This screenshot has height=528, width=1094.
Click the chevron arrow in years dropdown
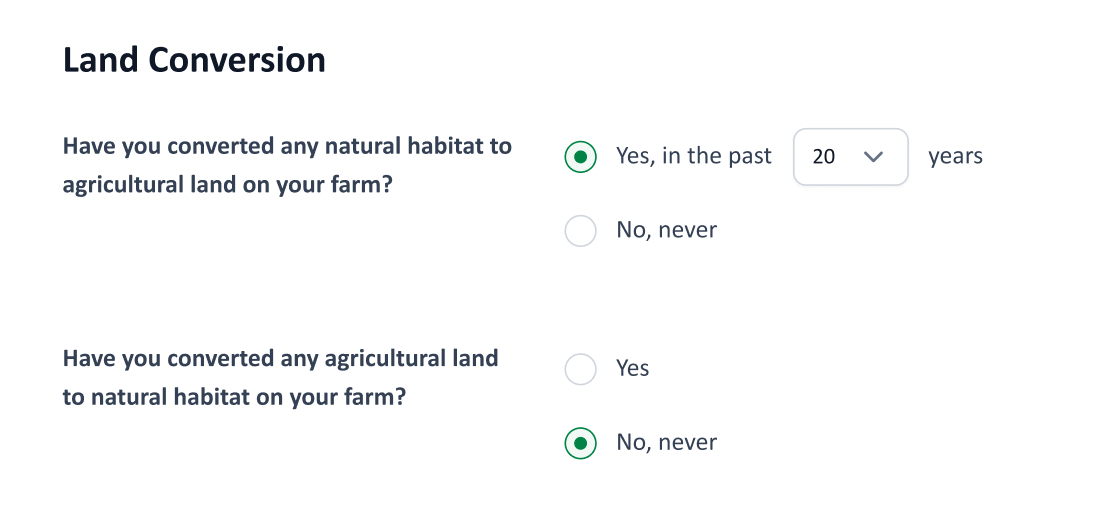873,157
